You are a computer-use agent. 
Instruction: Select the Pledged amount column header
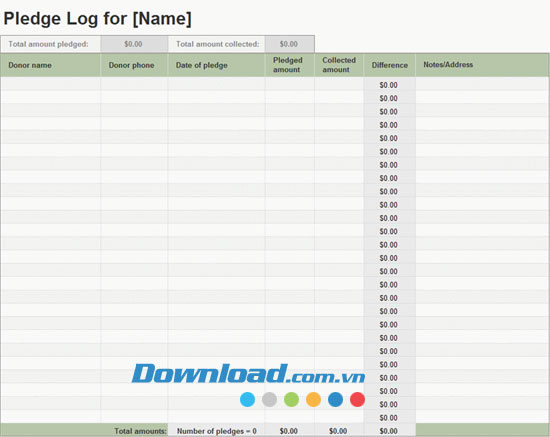click(x=290, y=65)
